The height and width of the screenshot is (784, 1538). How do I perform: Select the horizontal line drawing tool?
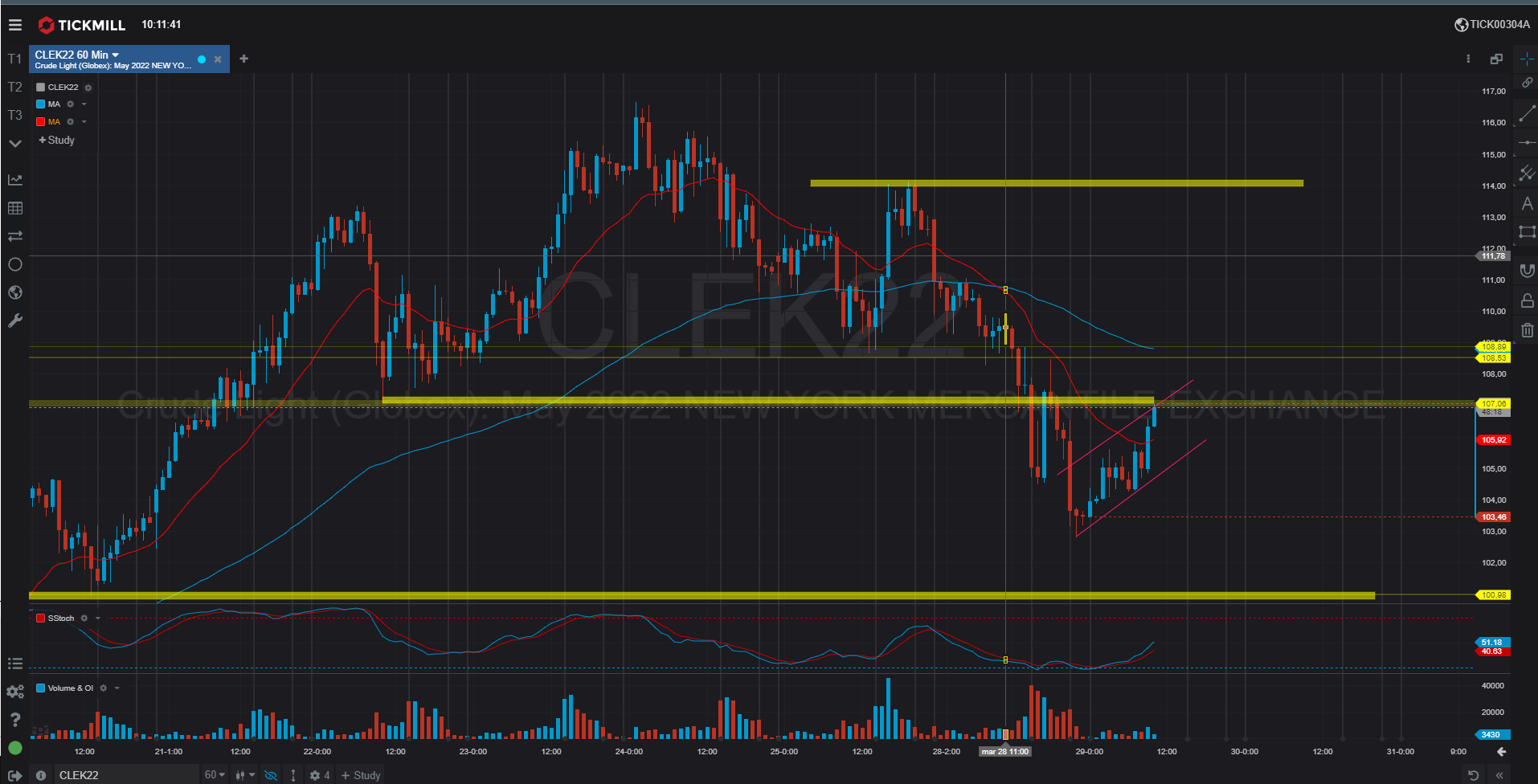tap(1527, 143)
